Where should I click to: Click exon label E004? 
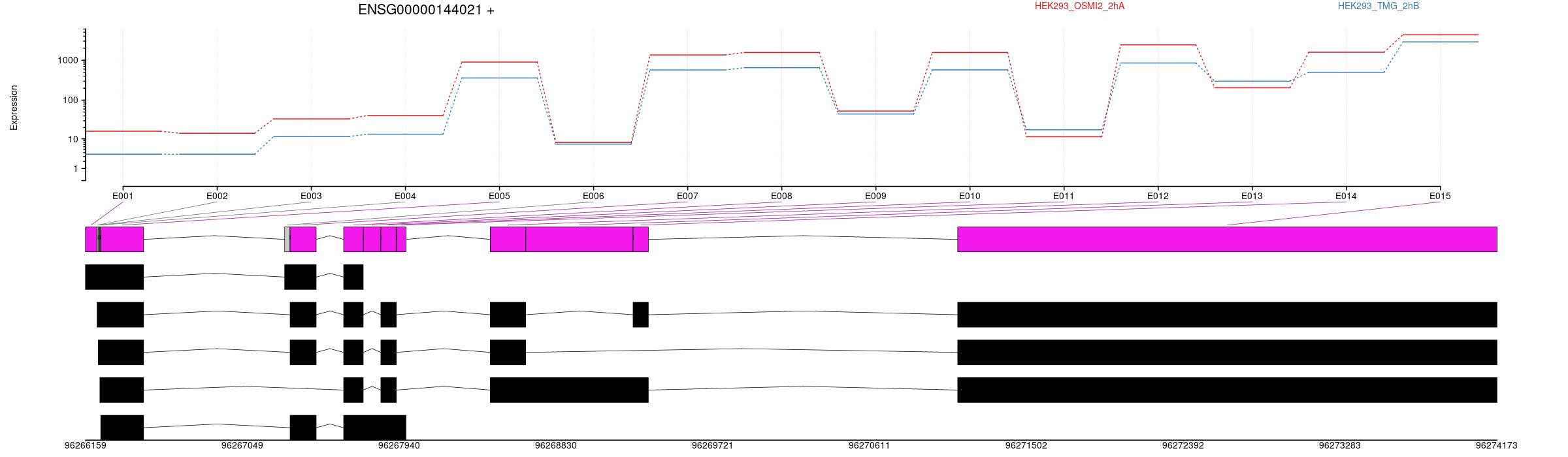pyautogui.click(x=405, y=196)
